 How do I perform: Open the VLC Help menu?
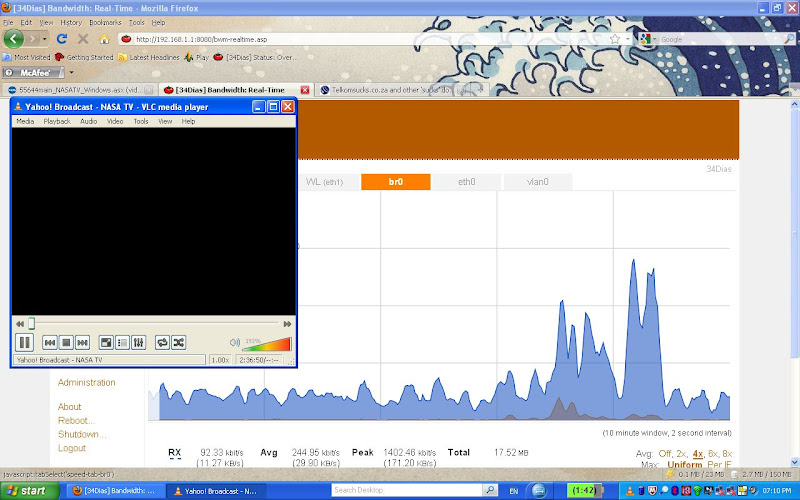click(x=188, y=121)
